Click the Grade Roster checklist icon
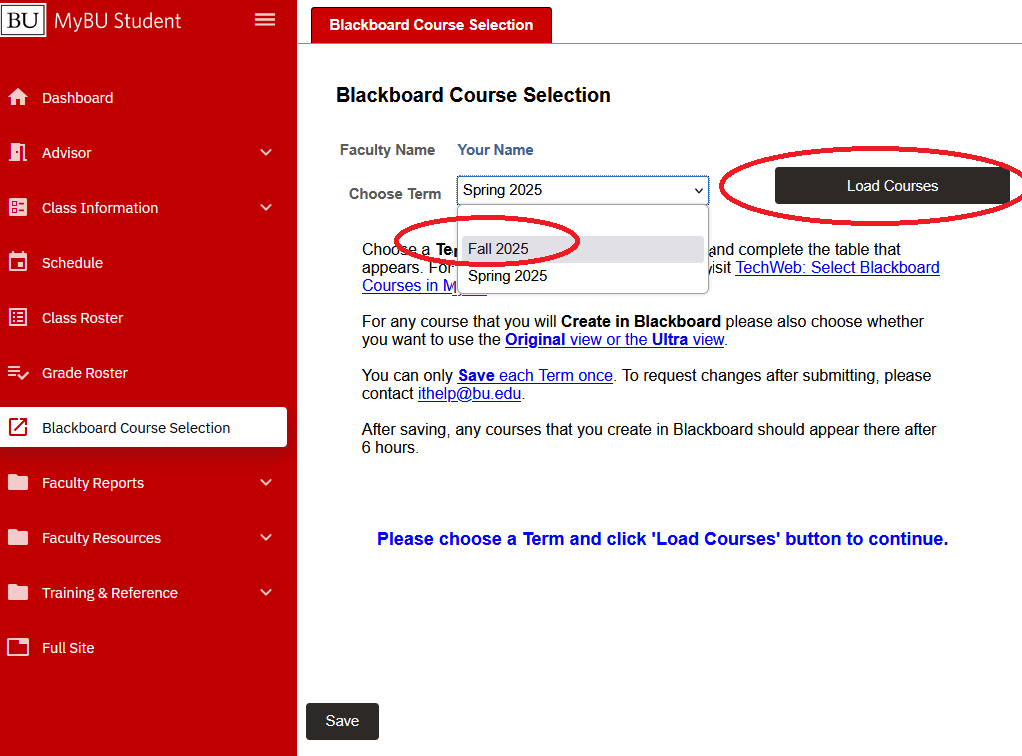 [18, 373]
